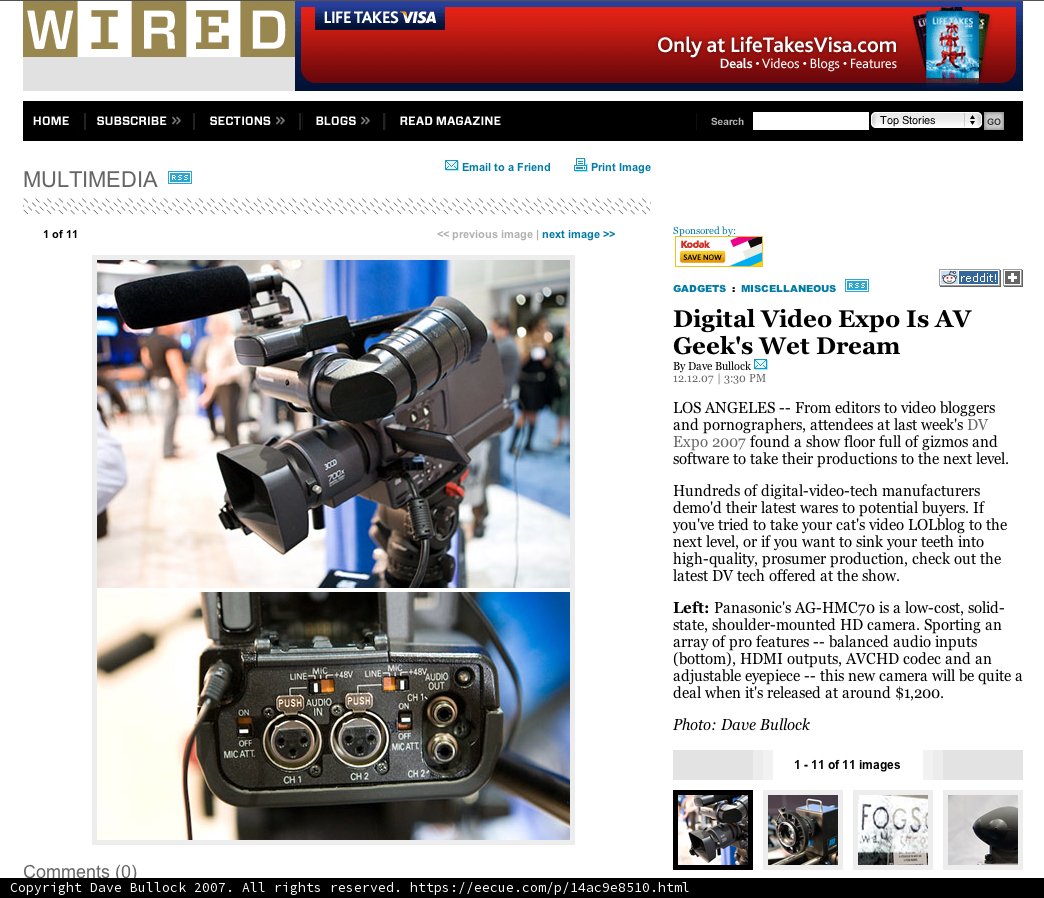The width and height of the screenshot is (1044, 898).
Task: Click the right gallery pager bar
Action: tap(973, 765)
